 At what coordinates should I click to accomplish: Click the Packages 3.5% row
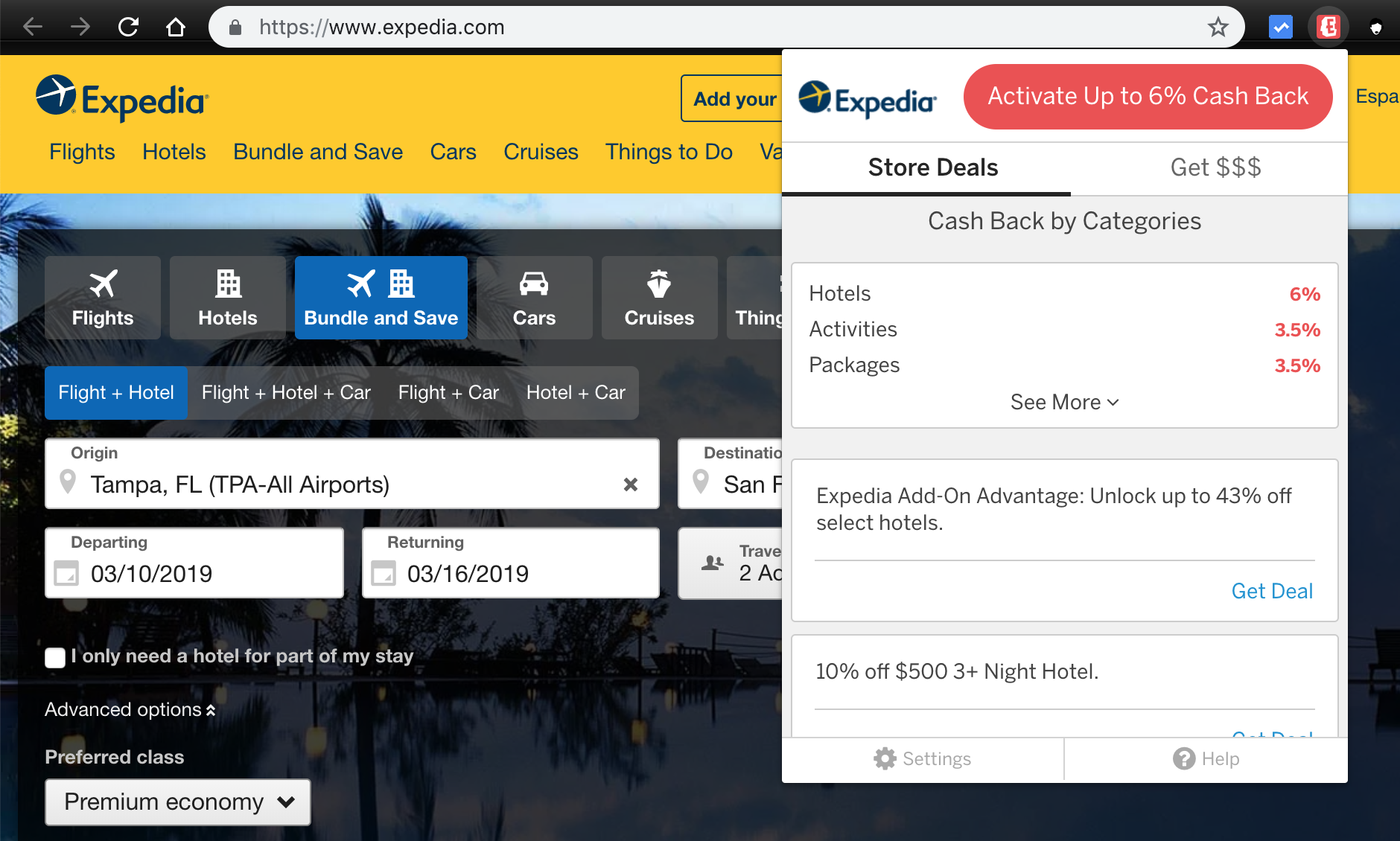click(1064, 365)
